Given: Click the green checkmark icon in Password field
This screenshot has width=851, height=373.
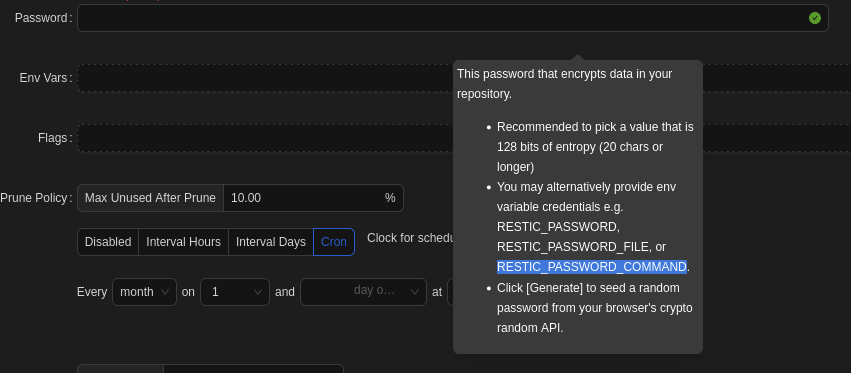Looking at the screenshot, I should (x=815, y=18).
